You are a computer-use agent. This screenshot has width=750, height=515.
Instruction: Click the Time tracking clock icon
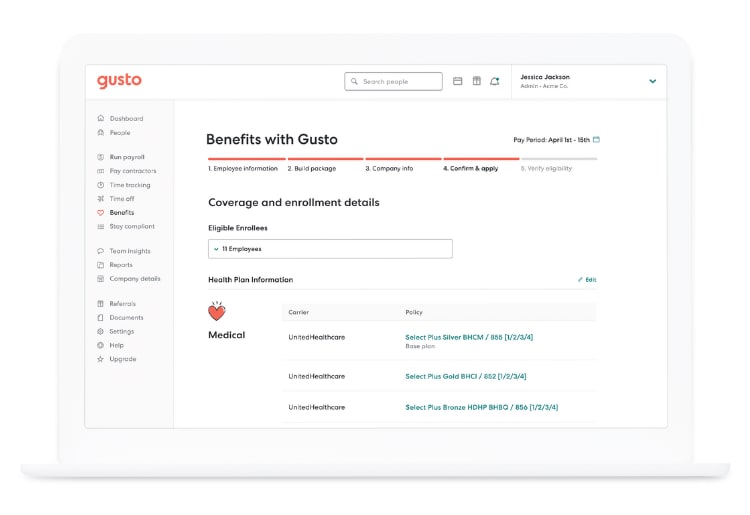pos(100,185)
